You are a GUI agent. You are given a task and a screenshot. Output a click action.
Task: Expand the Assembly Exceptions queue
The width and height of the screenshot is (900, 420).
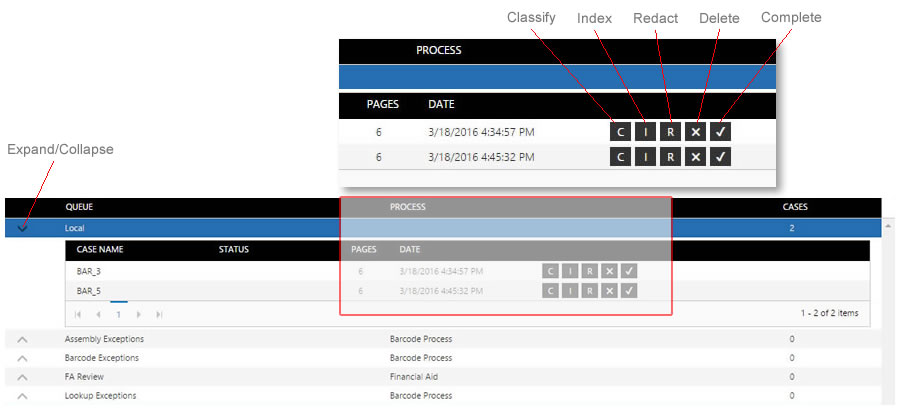click(23, 340)
